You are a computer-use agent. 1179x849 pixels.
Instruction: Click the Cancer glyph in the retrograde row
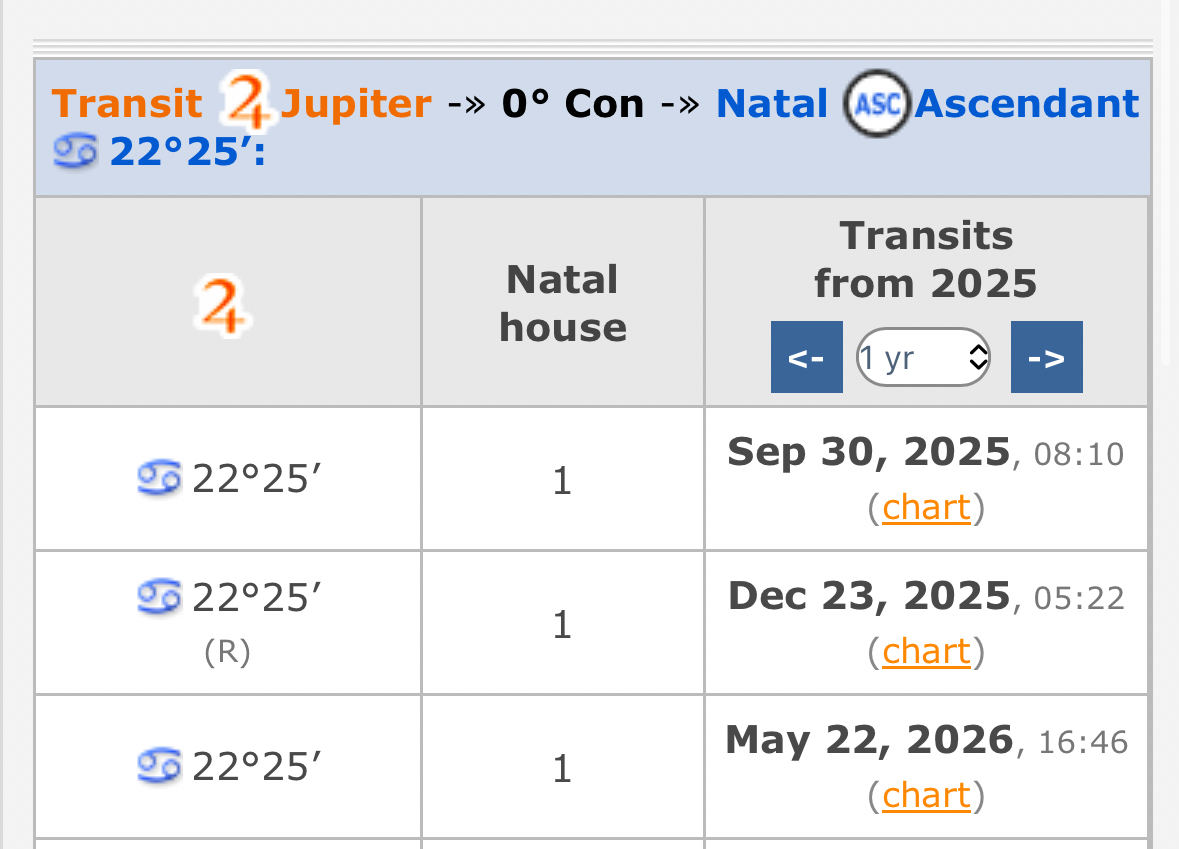pyautogui.click(x=159, y=597)
